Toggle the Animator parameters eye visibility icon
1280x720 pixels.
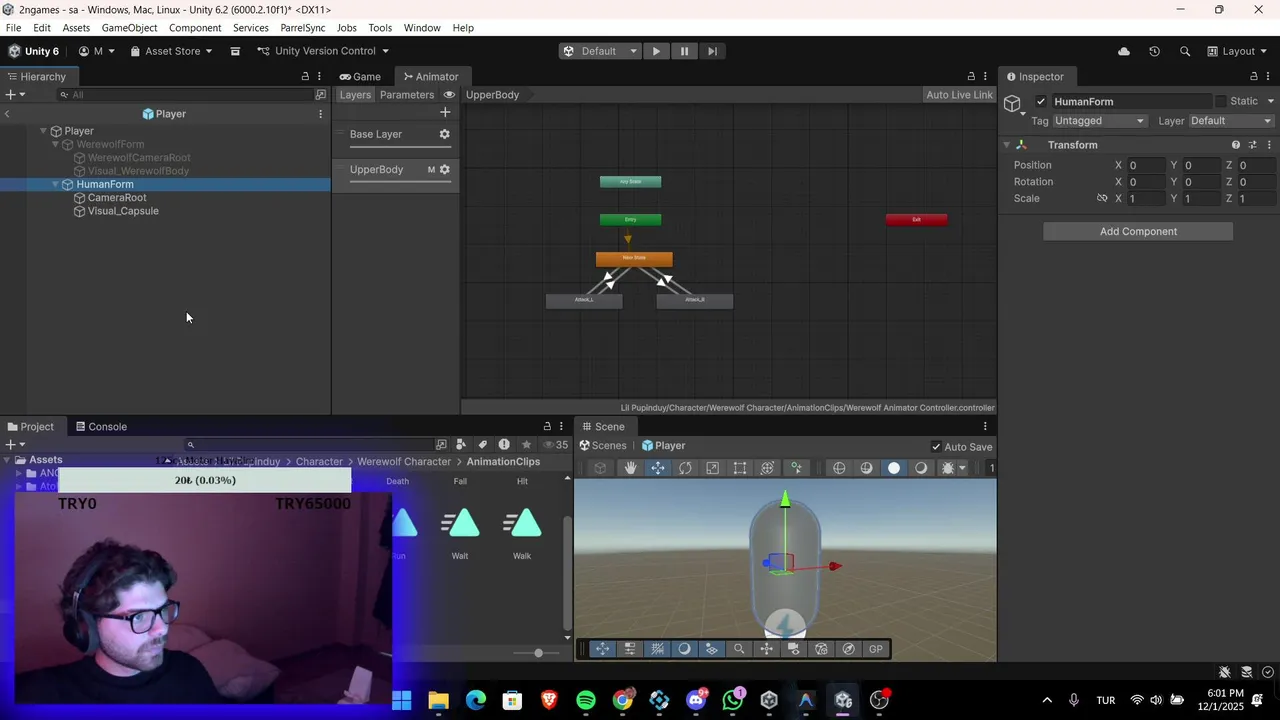pyautogui.click(x=449, y=95)
